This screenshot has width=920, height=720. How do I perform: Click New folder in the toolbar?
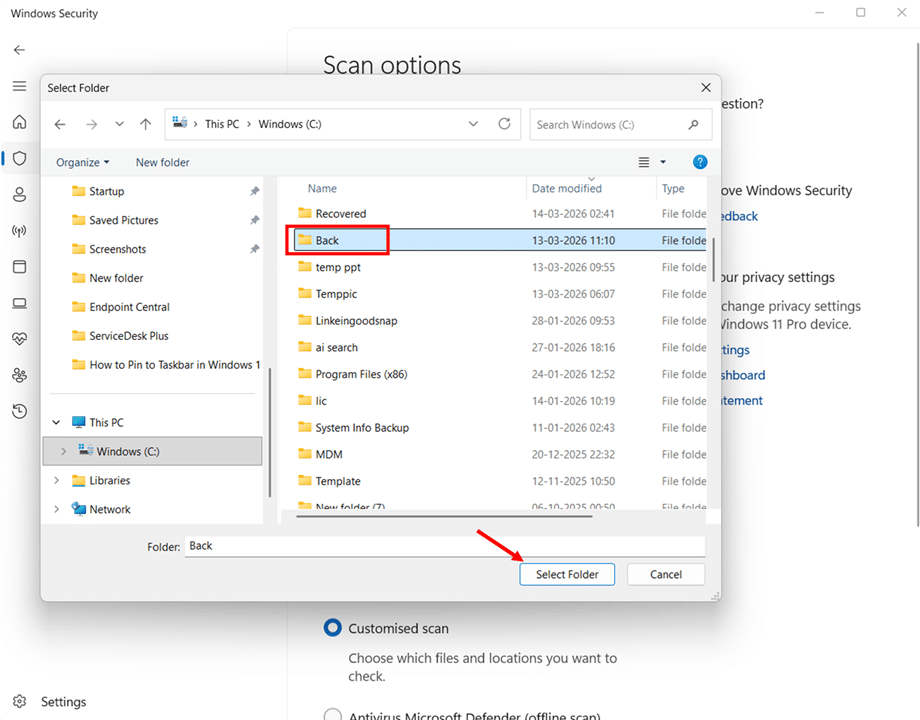coord(162,162)
